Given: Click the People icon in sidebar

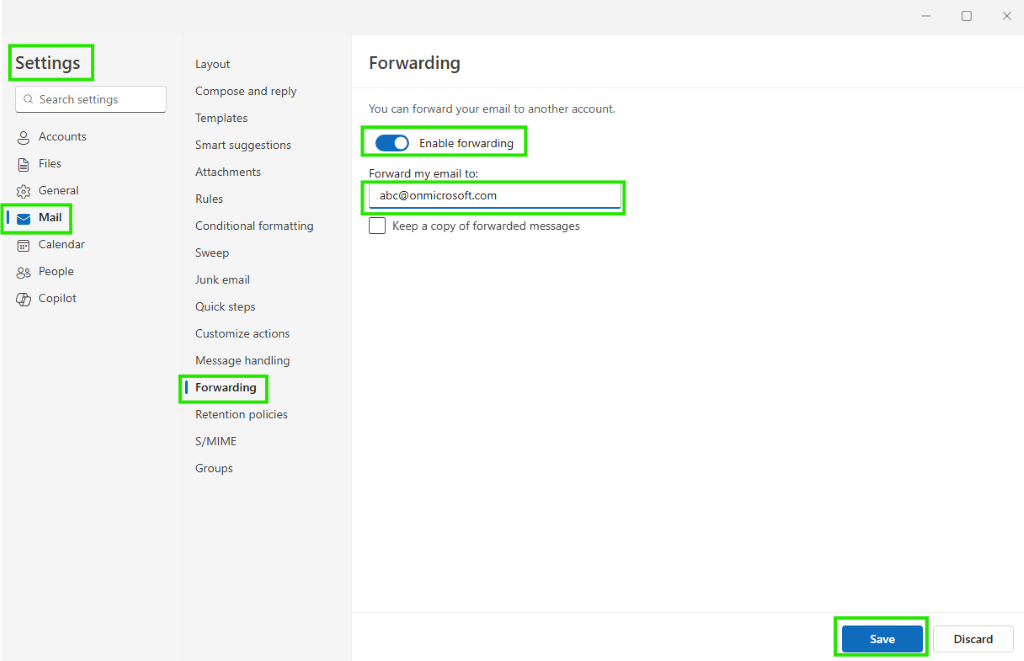Looking at the screenshot, I should click(24, 272).
